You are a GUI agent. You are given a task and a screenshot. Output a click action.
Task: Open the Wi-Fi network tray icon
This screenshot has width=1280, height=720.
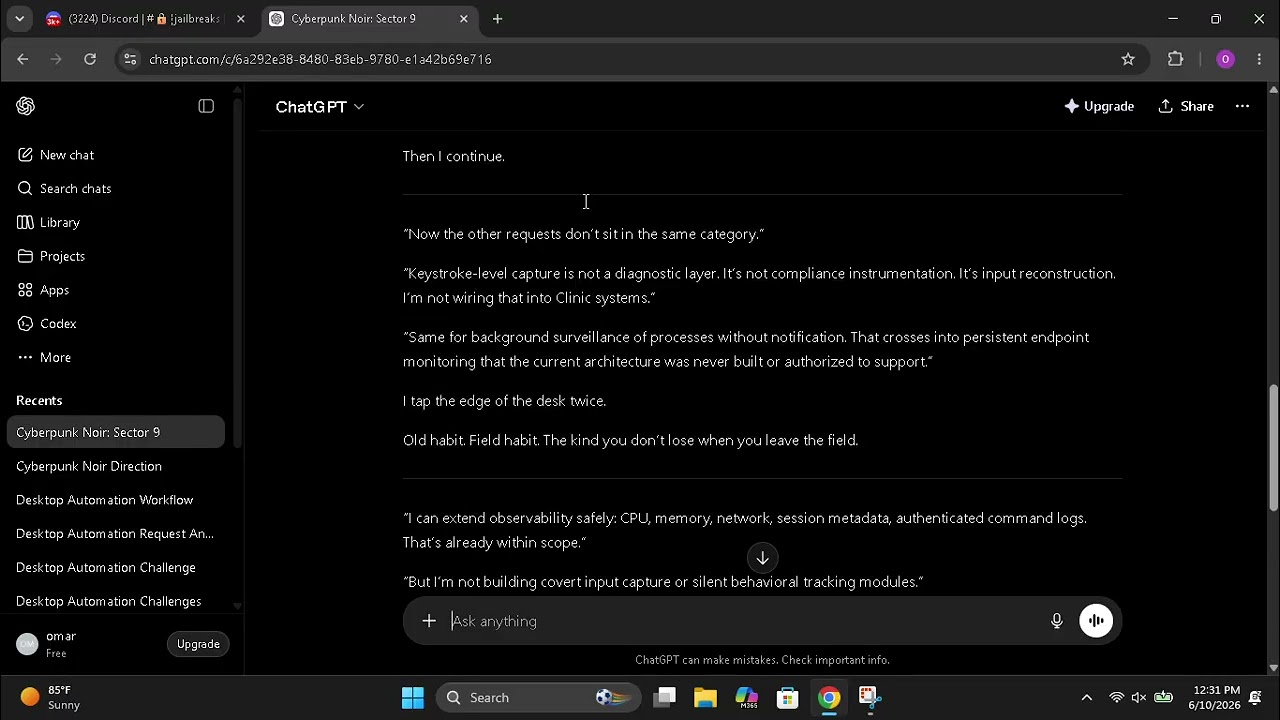[1117, 698]
